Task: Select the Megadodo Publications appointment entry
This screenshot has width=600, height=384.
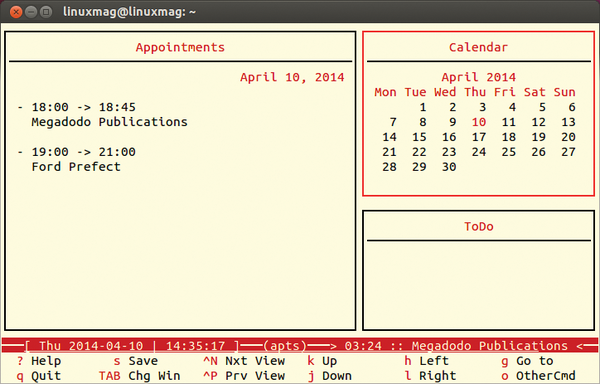Action: [x=109, y=122]
